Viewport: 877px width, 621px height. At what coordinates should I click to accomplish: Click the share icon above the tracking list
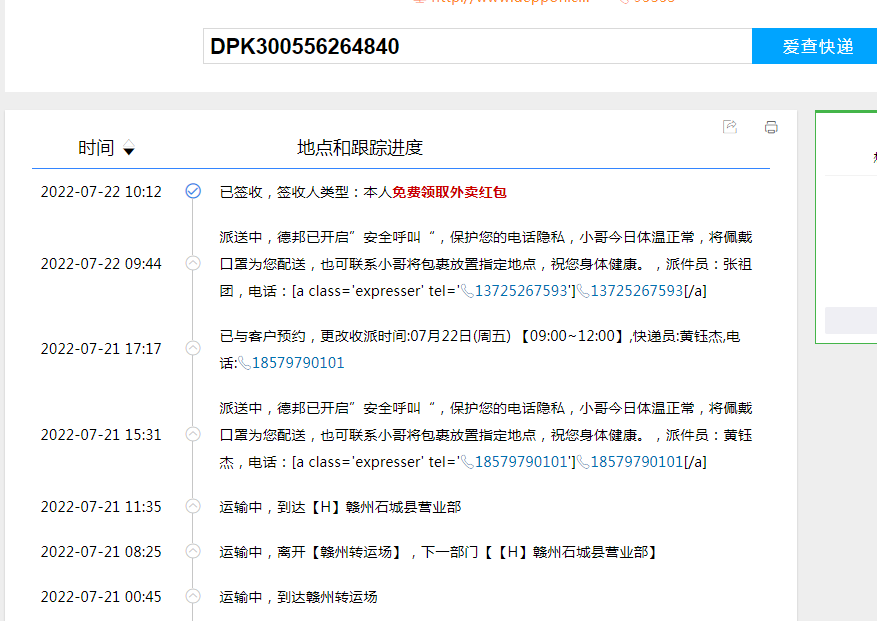coord(730,127)
